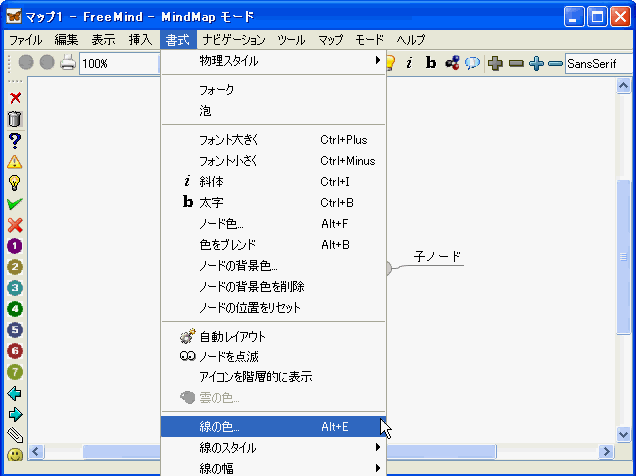Add the light bulb idea icon in sidebar
This screenshot has height=476, width=636.
coord(15,183)
